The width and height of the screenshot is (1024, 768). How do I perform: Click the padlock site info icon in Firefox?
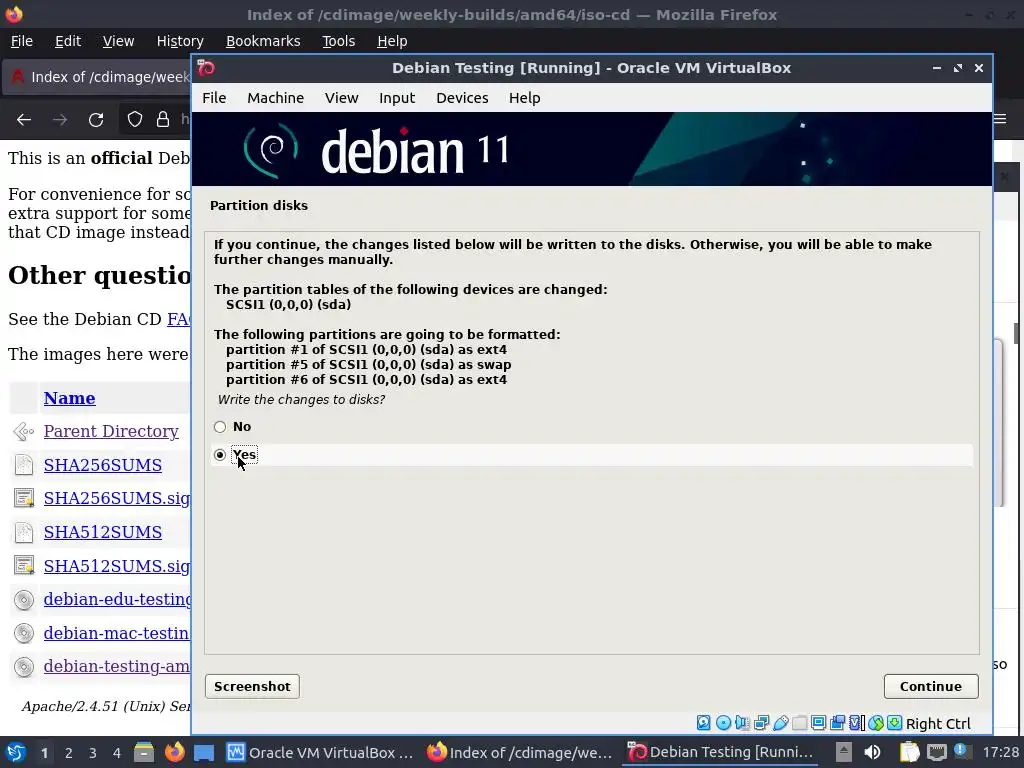pos(163,120)
